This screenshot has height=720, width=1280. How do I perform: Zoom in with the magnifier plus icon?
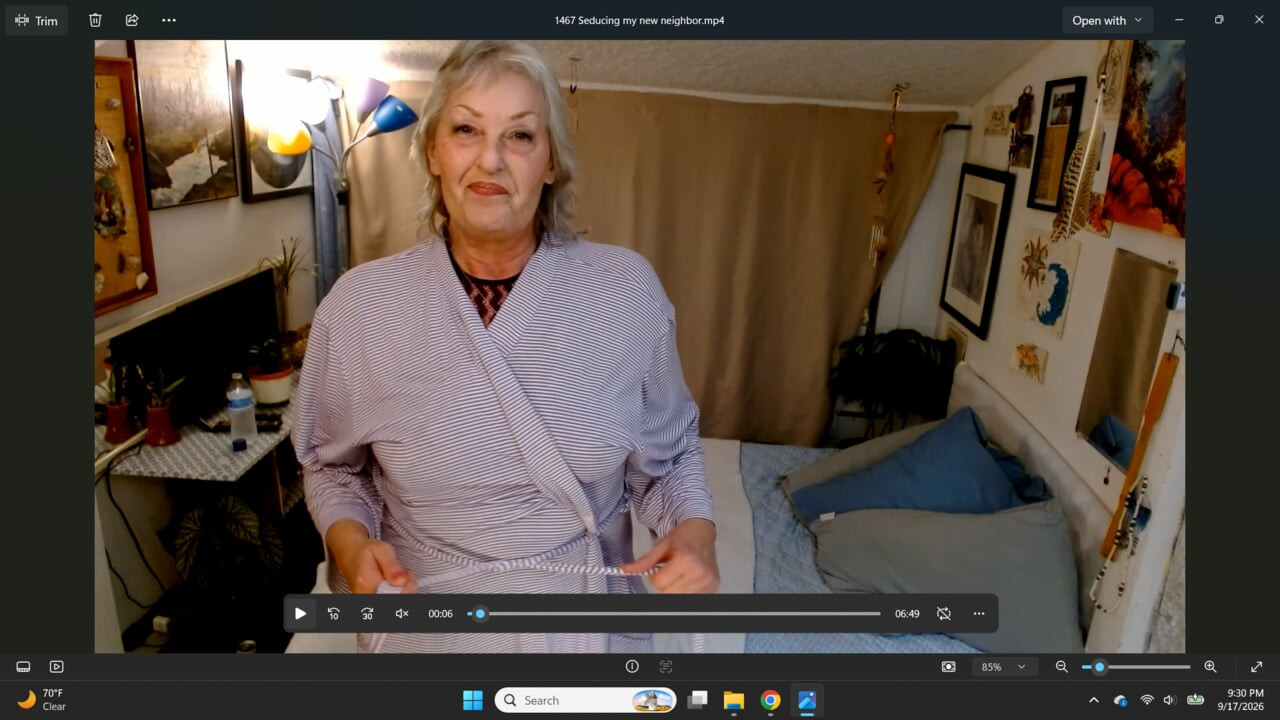point(1210,667)
